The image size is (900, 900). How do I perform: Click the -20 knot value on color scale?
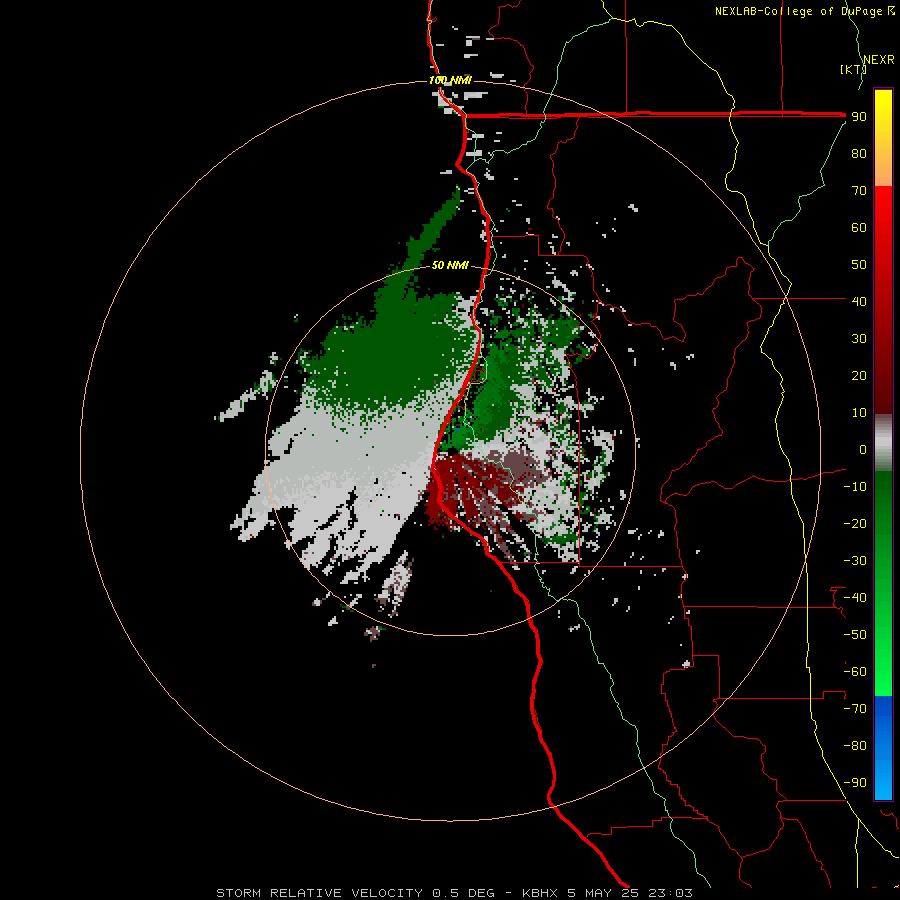[855, 523]
